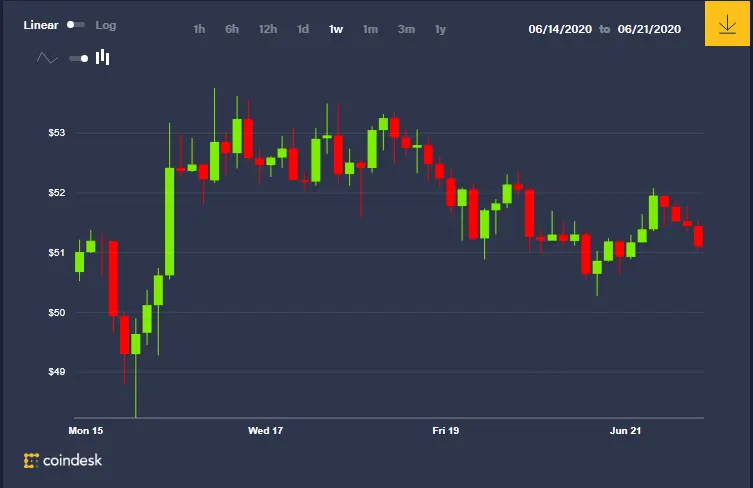Switch to the 1m time range

pyautogui.click(x=370, y=29)
